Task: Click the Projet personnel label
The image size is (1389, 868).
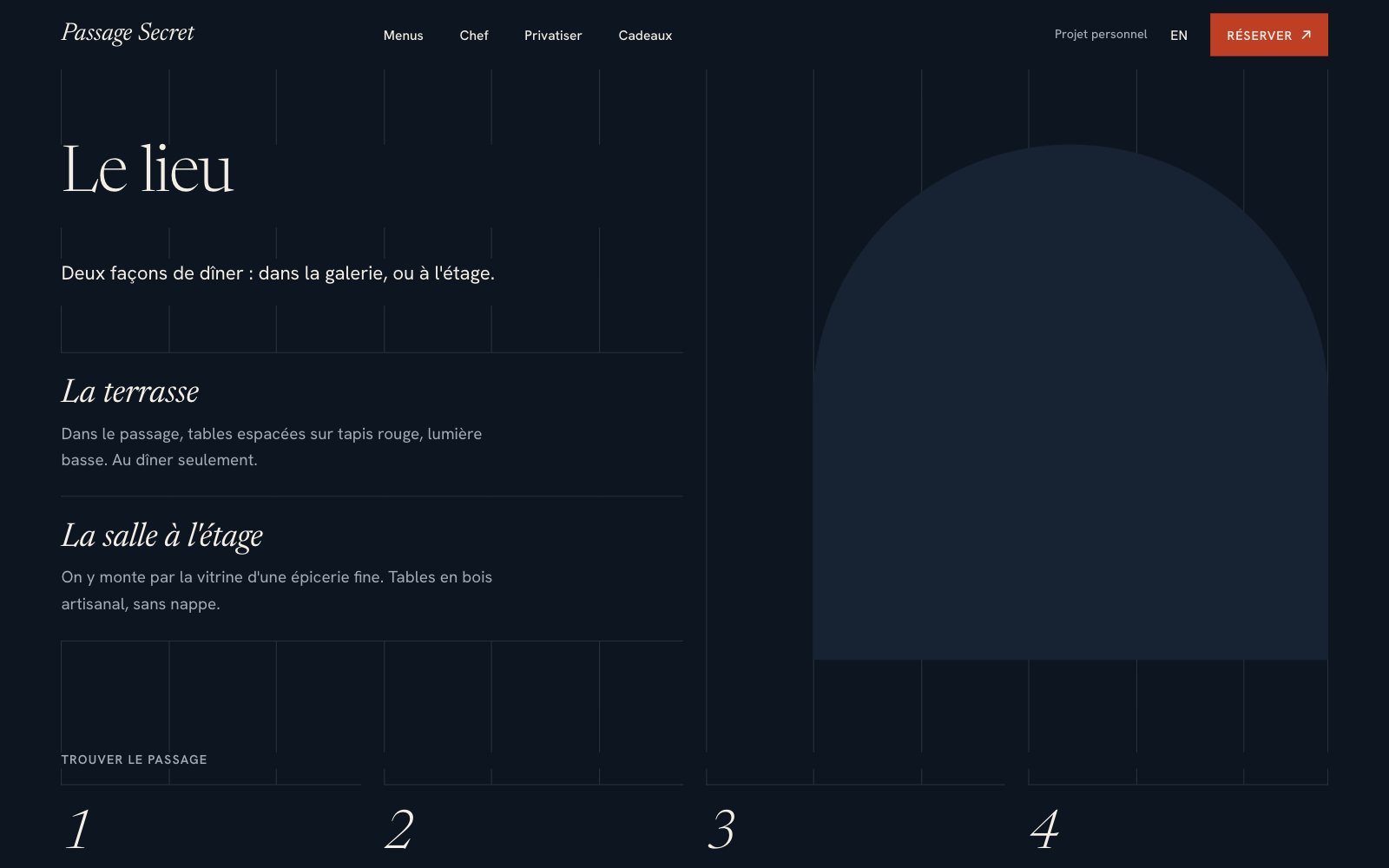Action: point(1100,35)
